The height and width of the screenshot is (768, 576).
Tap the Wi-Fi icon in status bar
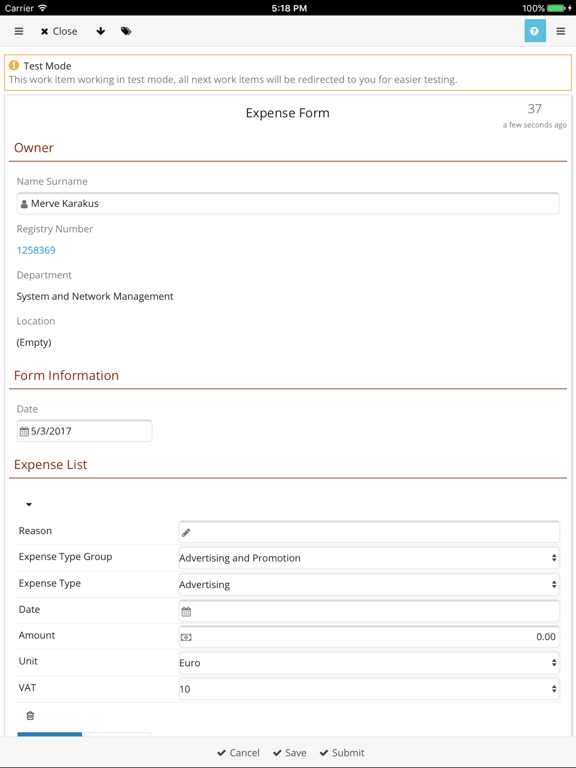coord(43,8)
